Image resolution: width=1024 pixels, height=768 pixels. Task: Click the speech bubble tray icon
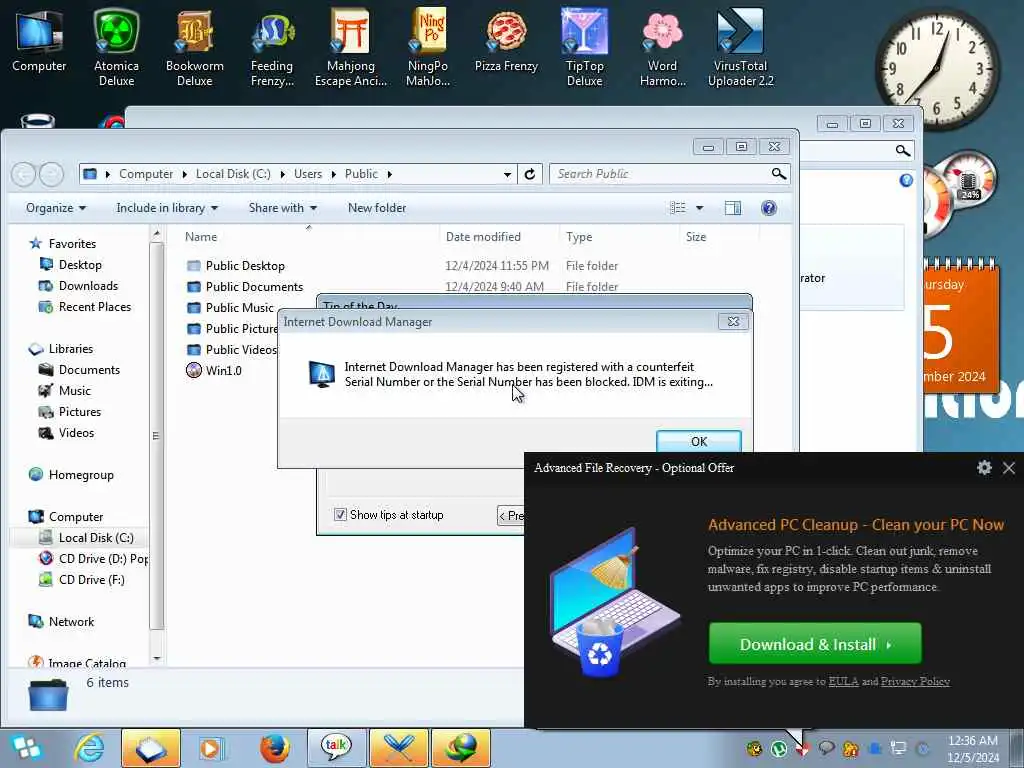coord(827,748)
